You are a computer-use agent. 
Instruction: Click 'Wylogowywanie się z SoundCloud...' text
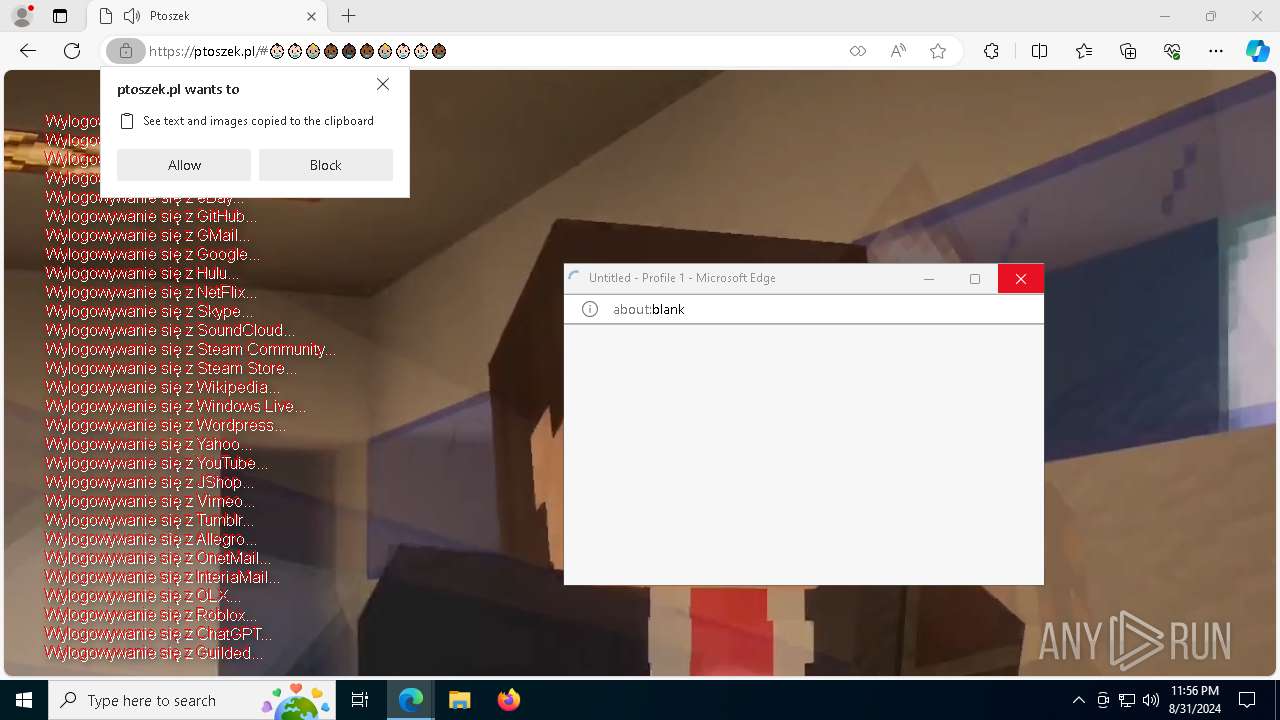point(170,331)
